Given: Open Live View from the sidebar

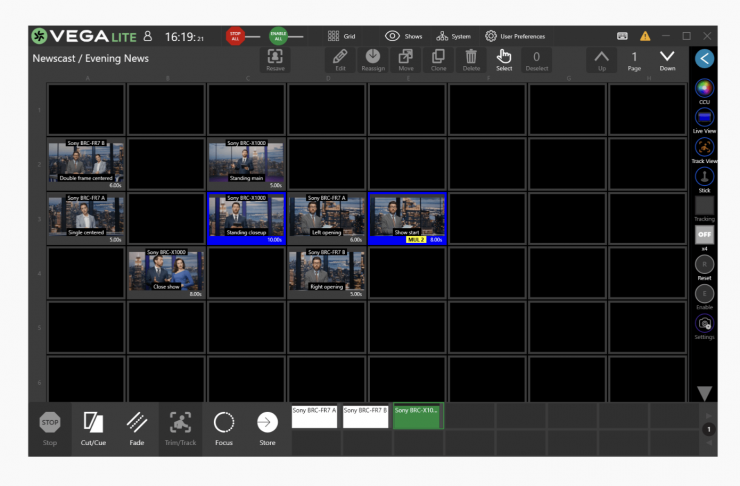Looking at the screenshot, I should coord(704,118).
